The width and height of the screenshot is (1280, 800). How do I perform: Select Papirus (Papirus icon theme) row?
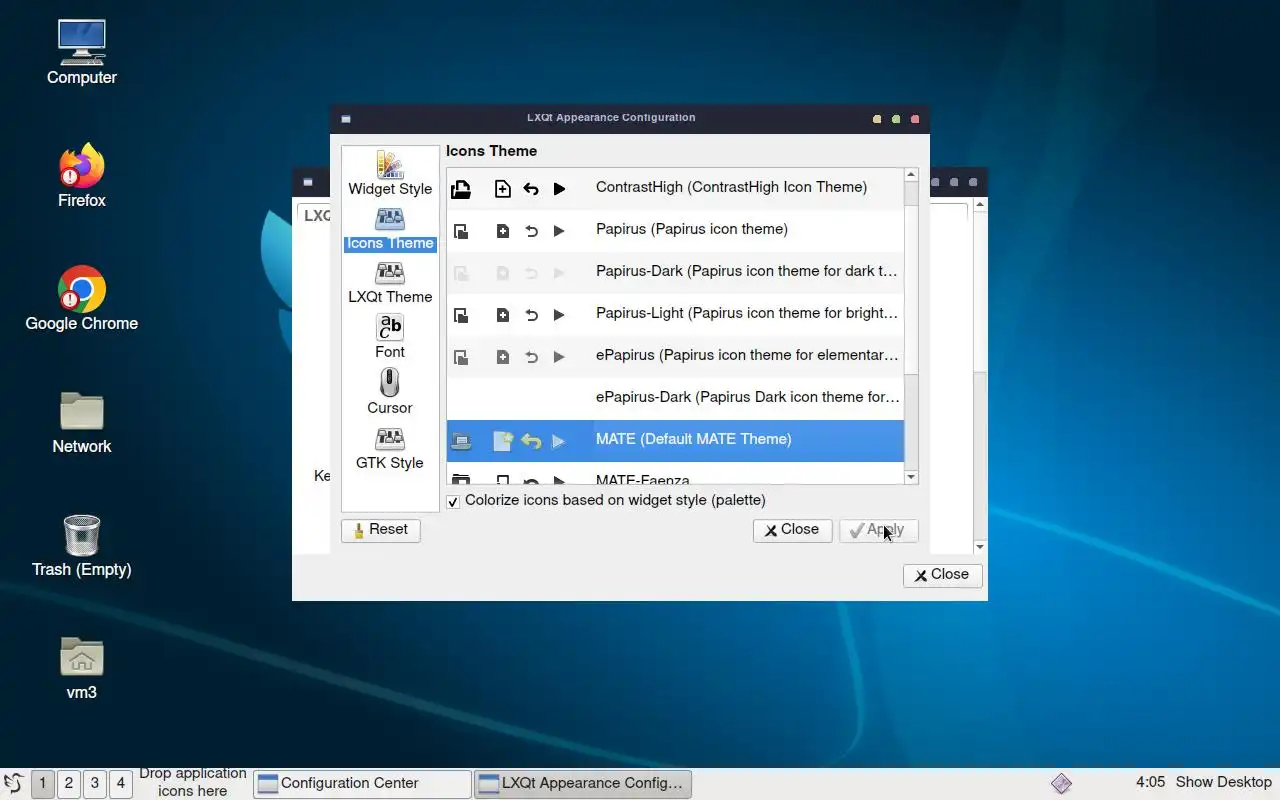(675, 230)
